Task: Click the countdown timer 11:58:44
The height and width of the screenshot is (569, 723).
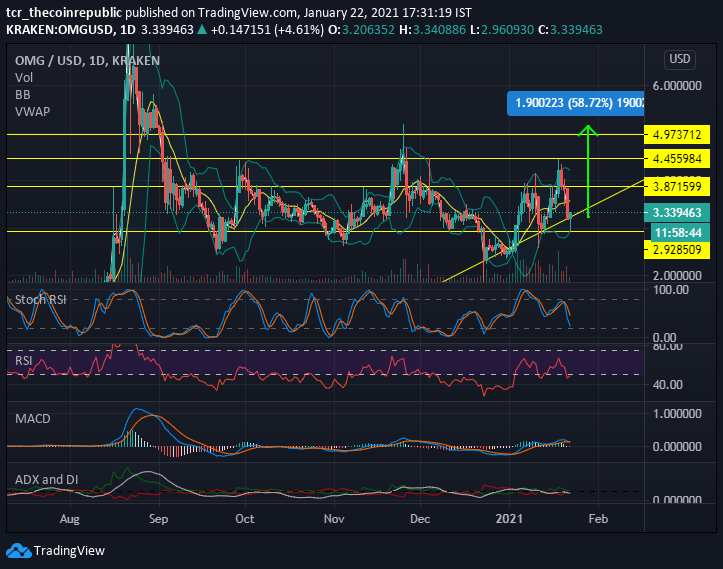Action: tap(679, 232)
